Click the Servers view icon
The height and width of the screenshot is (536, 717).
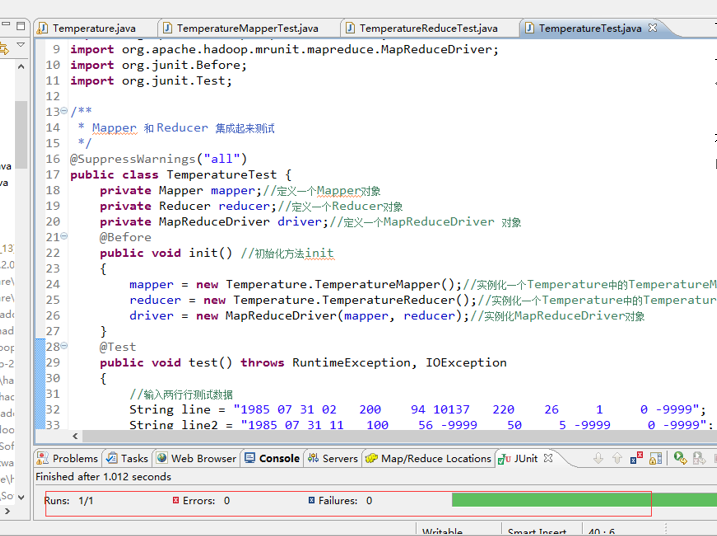click(x=313, y=458)
